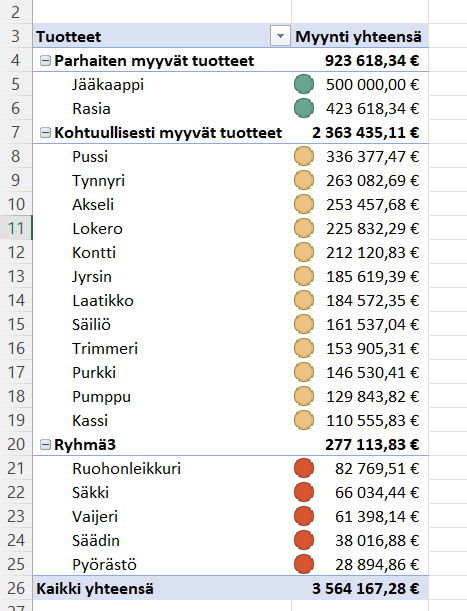Click the red indicator icon for Pyörästö

coord(304,564)
